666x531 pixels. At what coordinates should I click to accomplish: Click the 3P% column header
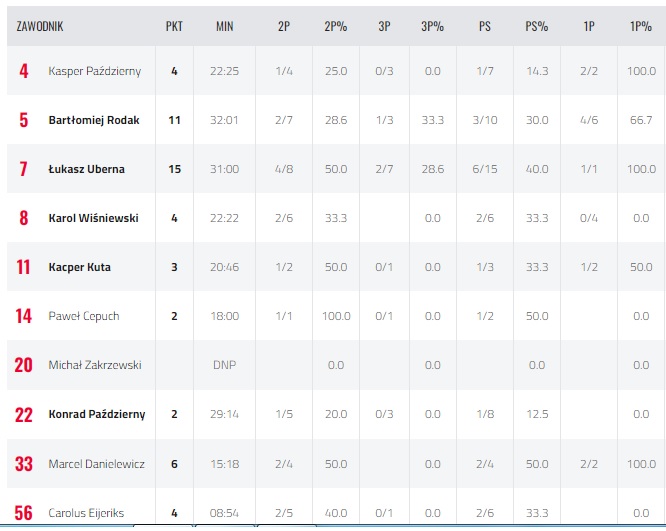pyautogui.click(x=432, y=26)
